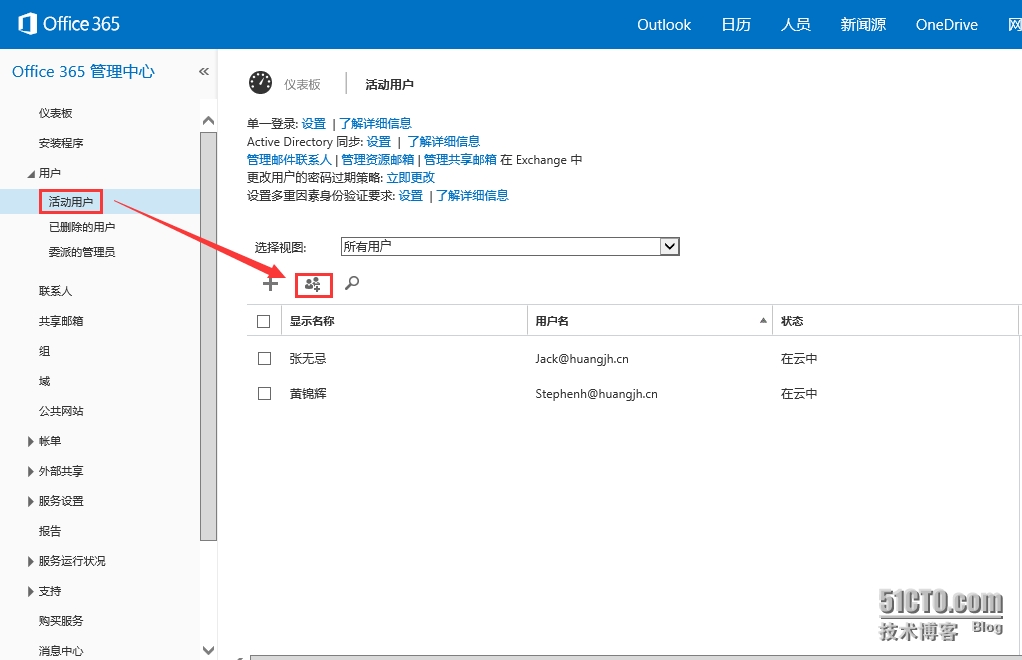Click the 管理共享邮箱 link

(x=460, y=160)
